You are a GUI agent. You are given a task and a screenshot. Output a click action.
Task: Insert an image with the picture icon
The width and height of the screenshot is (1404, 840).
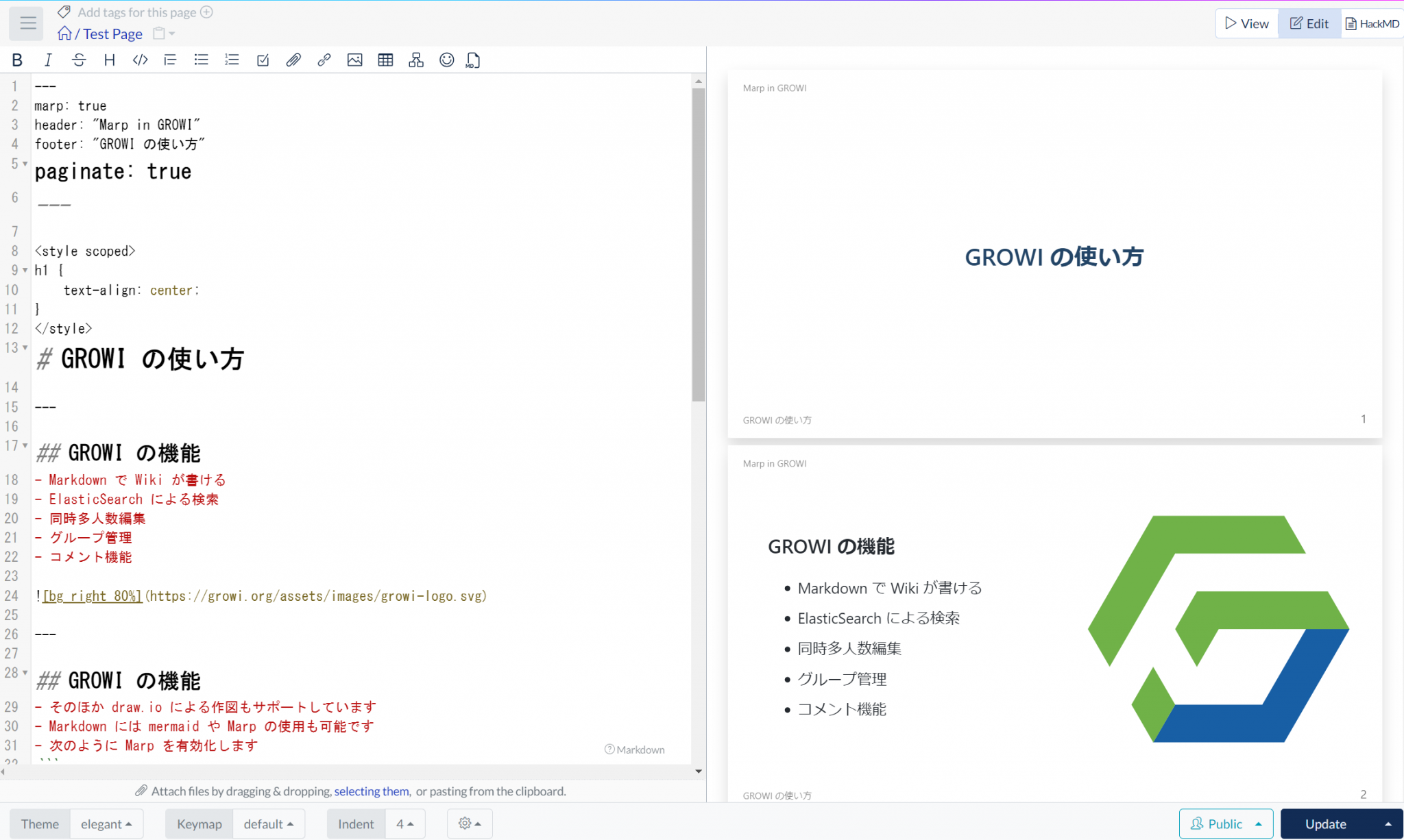(x=354, y=60)
